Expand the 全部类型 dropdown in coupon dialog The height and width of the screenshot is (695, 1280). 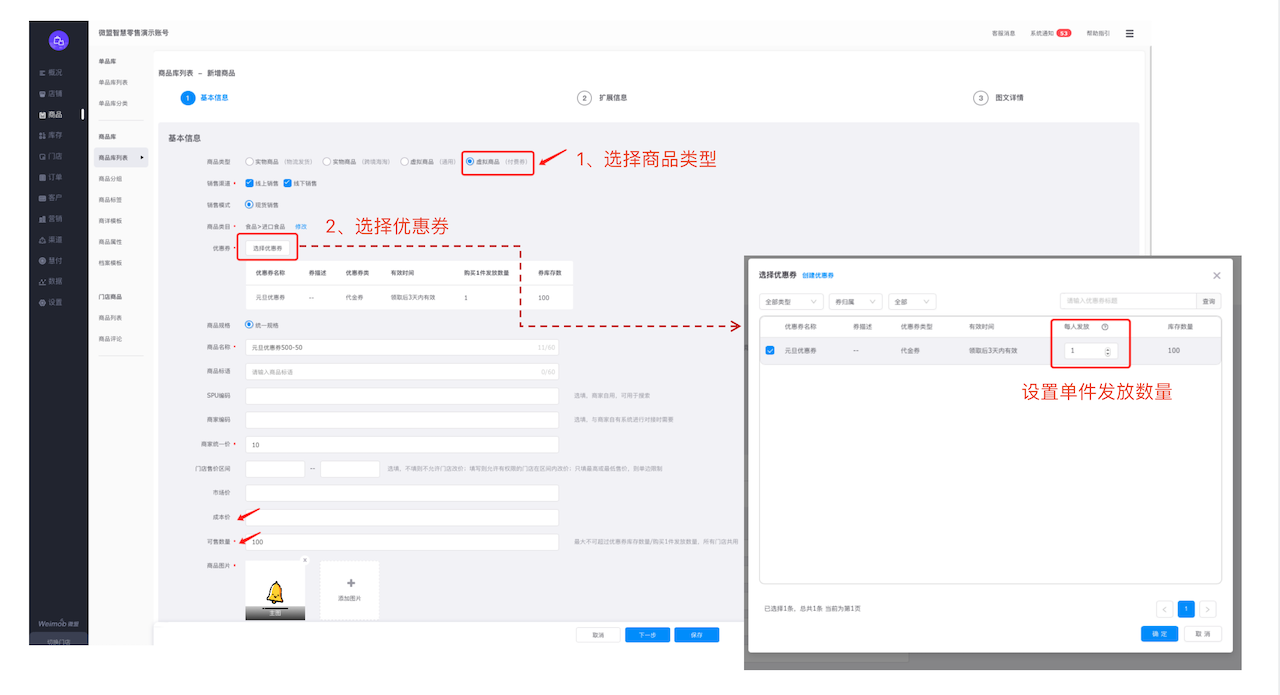pyautogui.click(x=791, y=301)
